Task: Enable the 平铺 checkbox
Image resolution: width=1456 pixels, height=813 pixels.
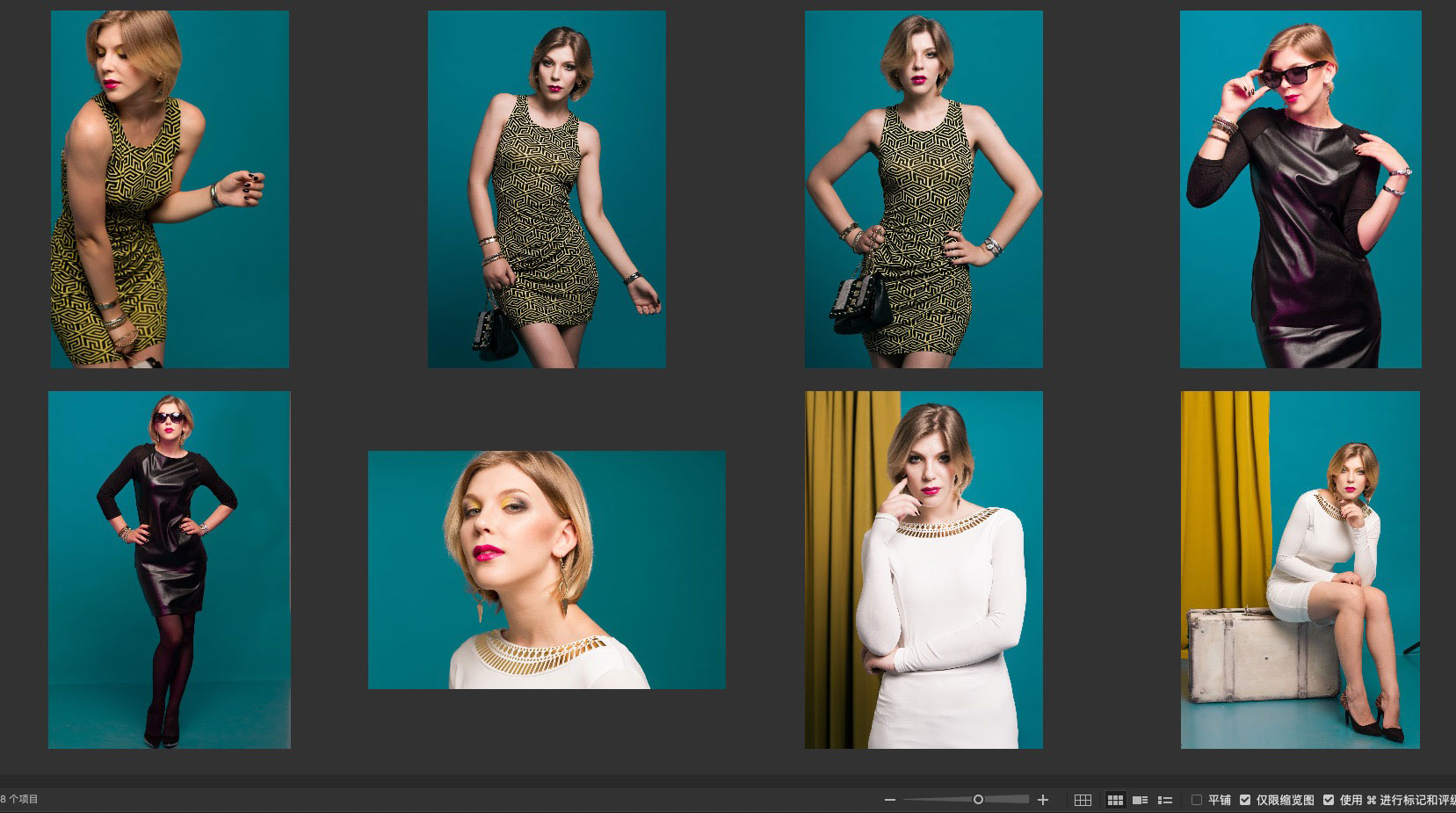Action: [1197, 800]
